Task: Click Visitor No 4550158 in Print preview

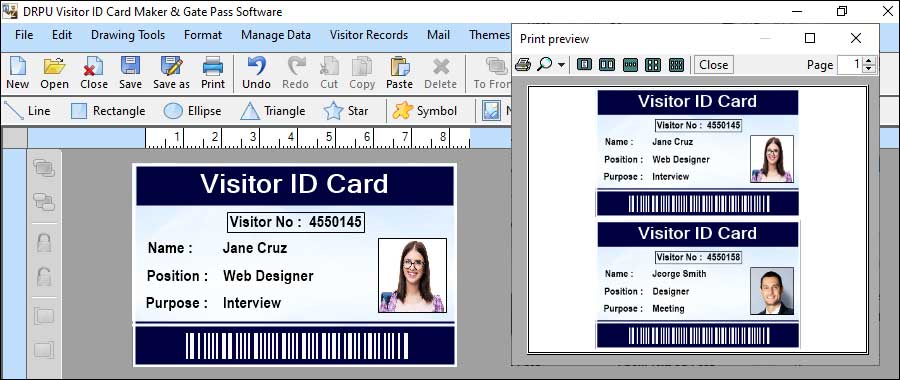Action: pos(698,257)
